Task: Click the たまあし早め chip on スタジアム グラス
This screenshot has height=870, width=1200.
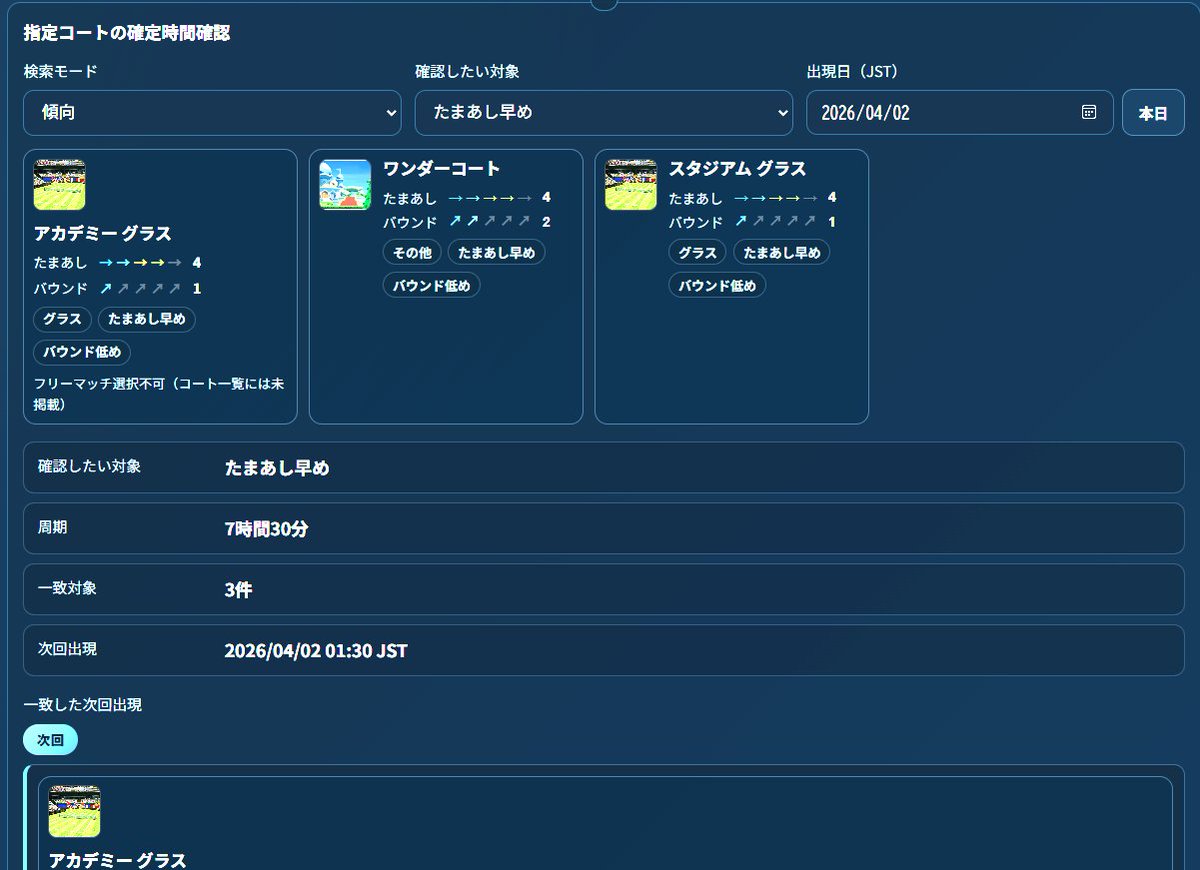Action: click(x=781, y=252)
